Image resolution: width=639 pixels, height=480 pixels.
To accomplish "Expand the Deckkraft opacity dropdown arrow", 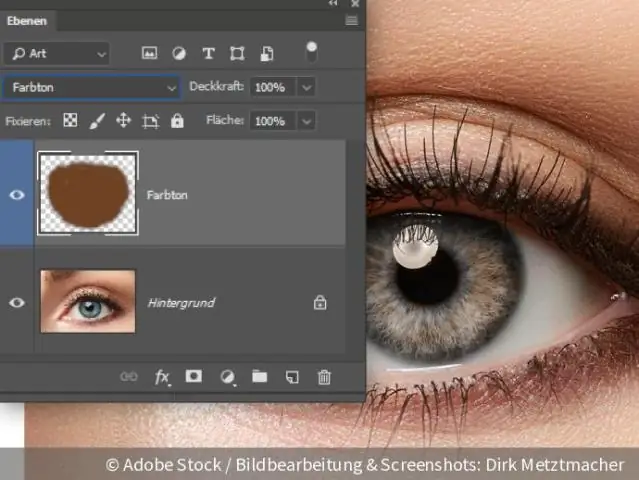I will coord(306,87).
